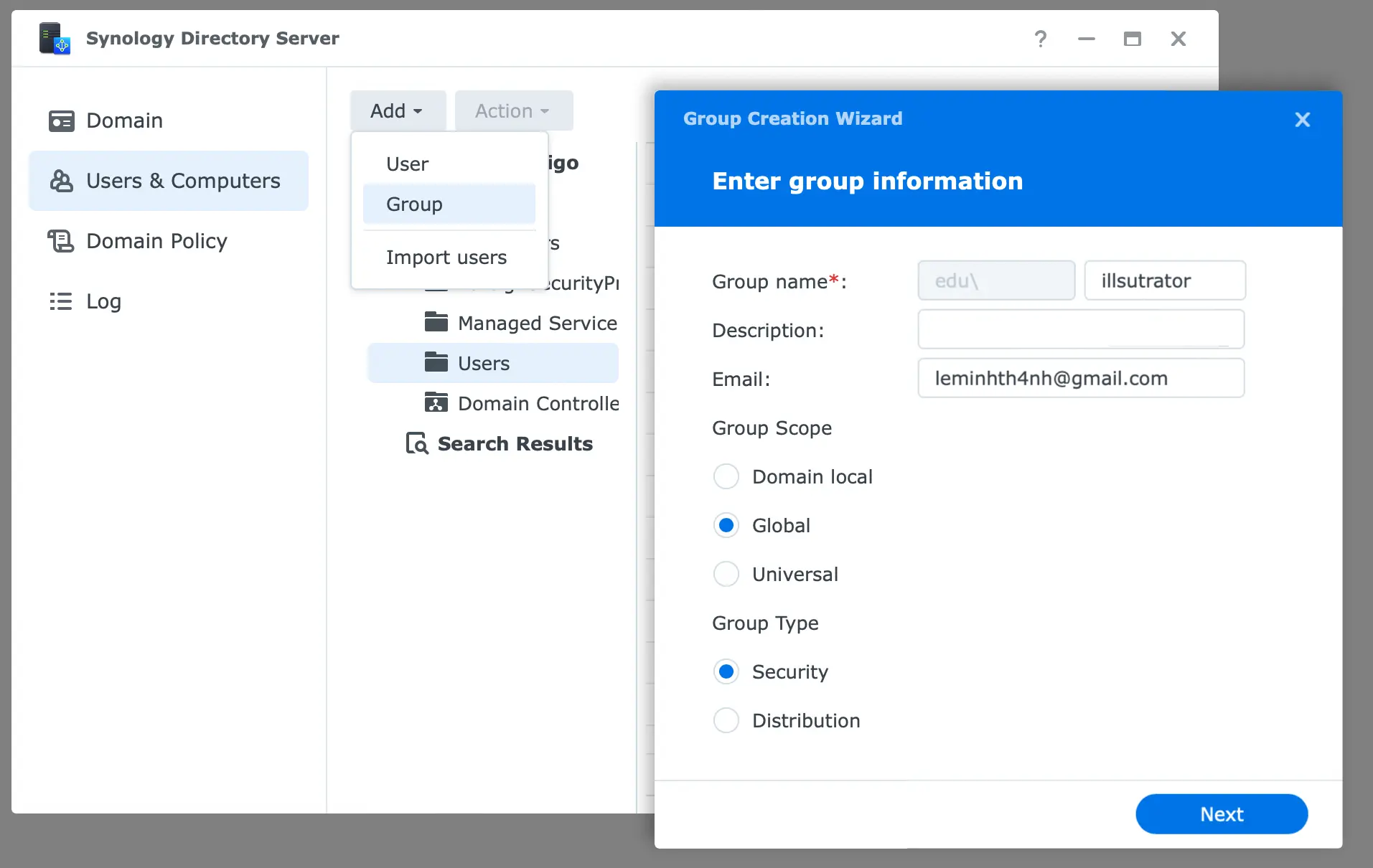1373x868 pixels.
Task: Click the Domain sidebar icon
Action: click(x=61, y=121)
